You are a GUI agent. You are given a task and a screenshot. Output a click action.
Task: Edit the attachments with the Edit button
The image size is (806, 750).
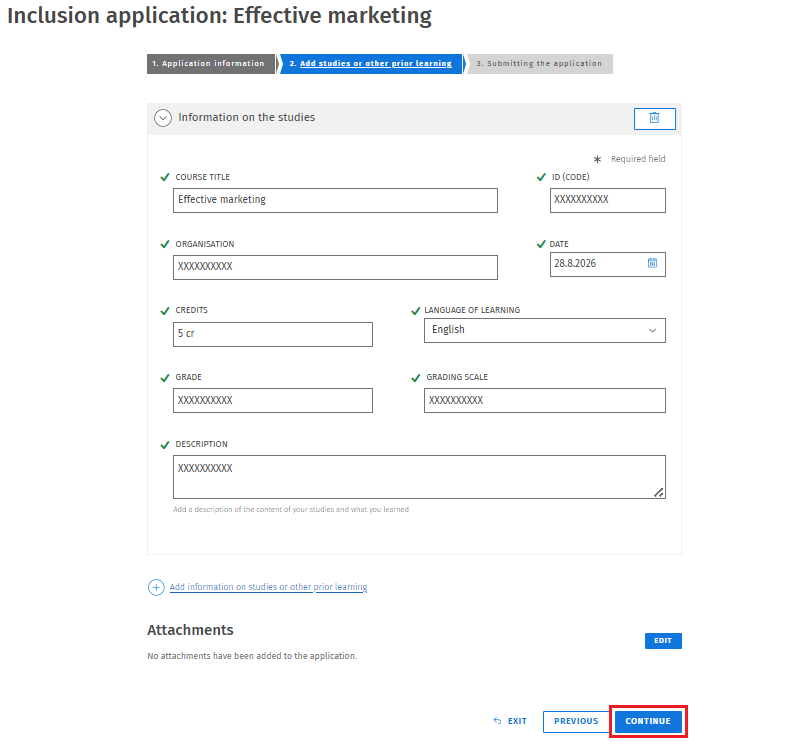click(x=663, y=641)
